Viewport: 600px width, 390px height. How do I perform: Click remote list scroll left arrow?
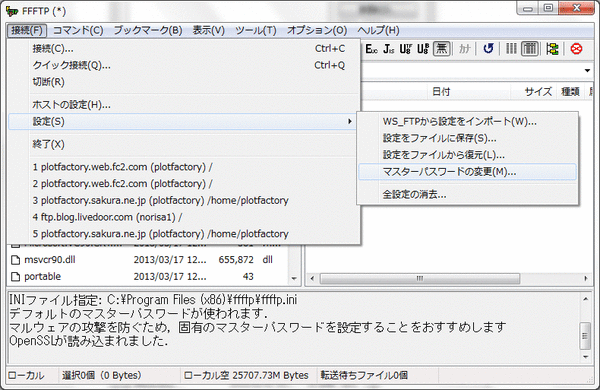312,278
